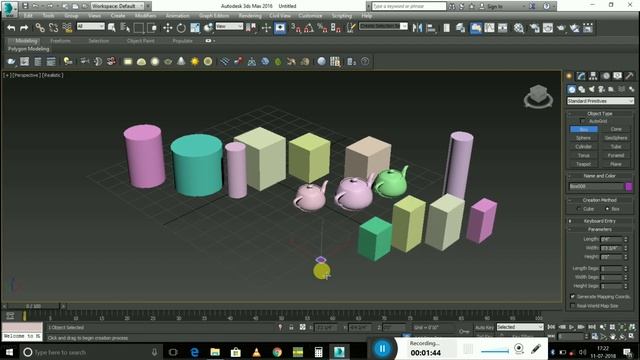This screenshot has width=640, height=360.
Task: Select the Lights category icon
Action: 591,89
